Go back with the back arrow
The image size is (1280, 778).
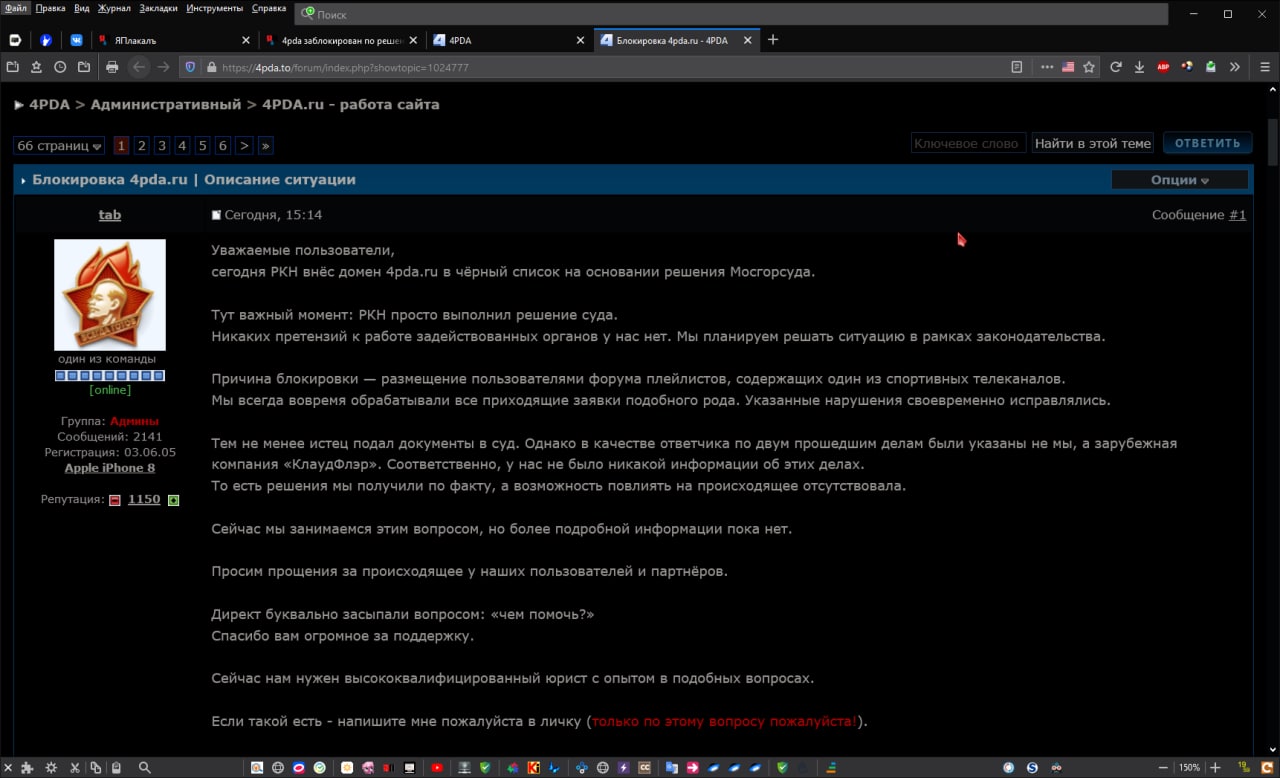tap(139, 67)
